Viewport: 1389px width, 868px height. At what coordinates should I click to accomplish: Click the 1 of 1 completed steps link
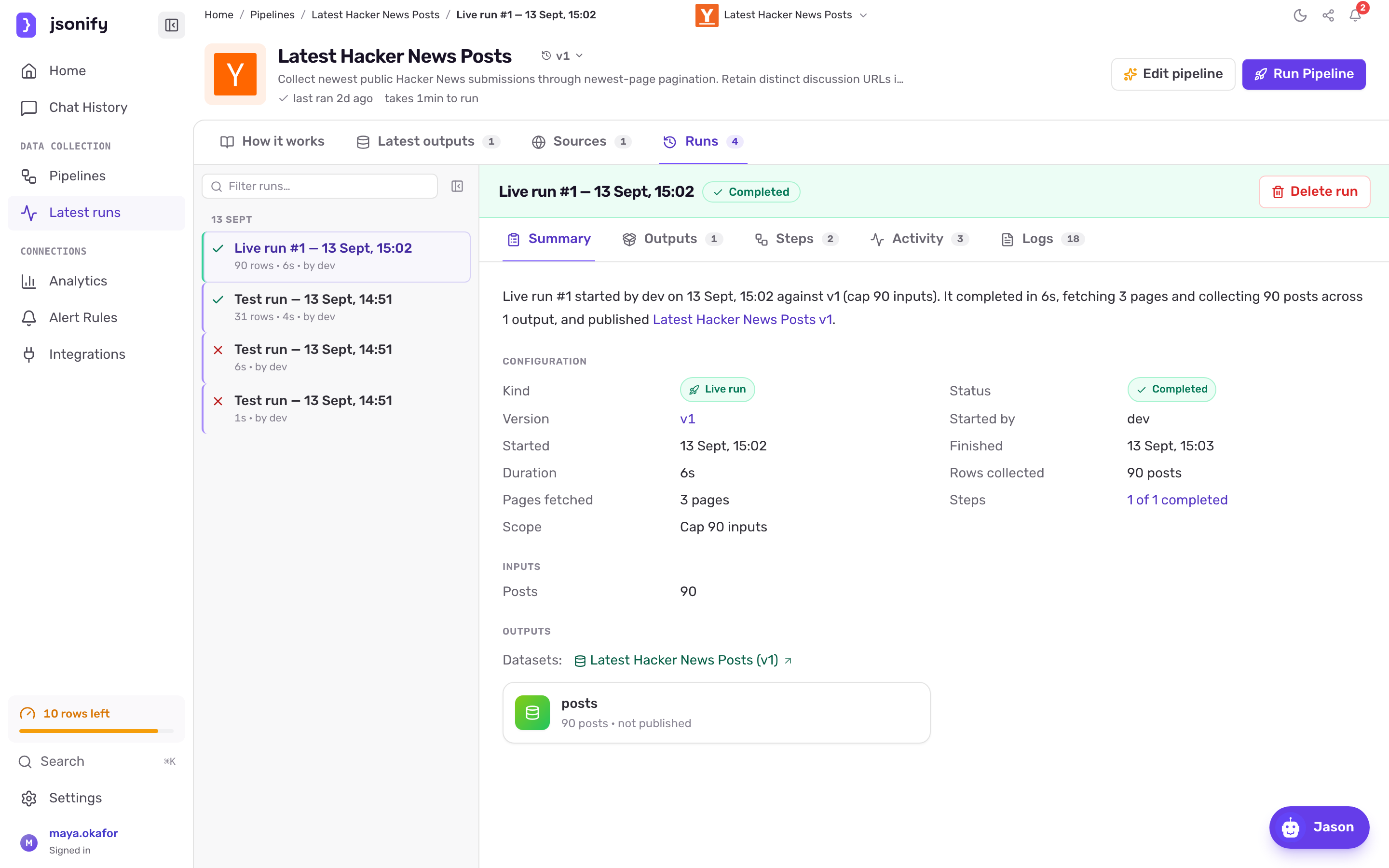pos(1177,500)
